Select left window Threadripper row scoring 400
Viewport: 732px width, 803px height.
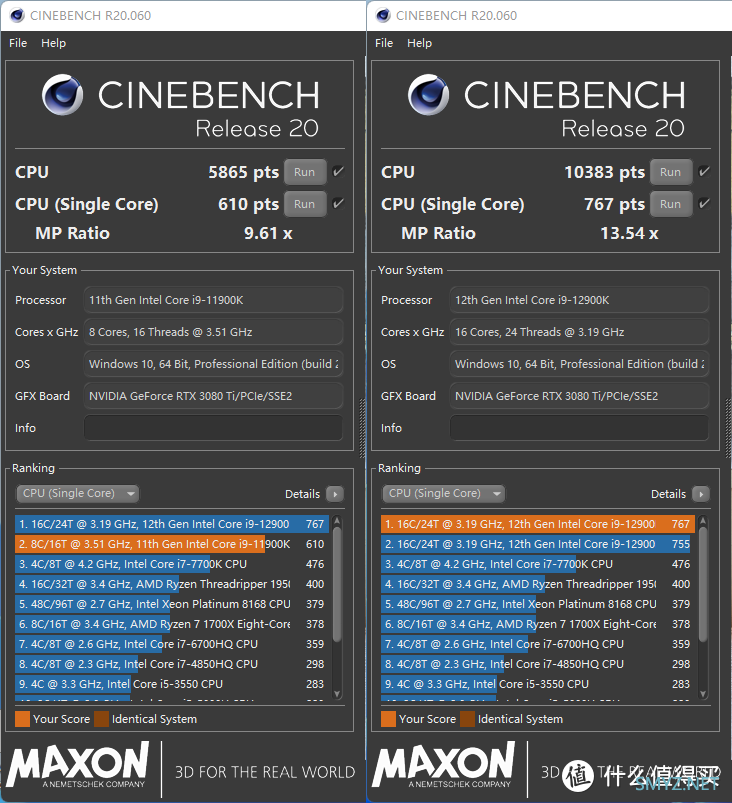[172, 584]
